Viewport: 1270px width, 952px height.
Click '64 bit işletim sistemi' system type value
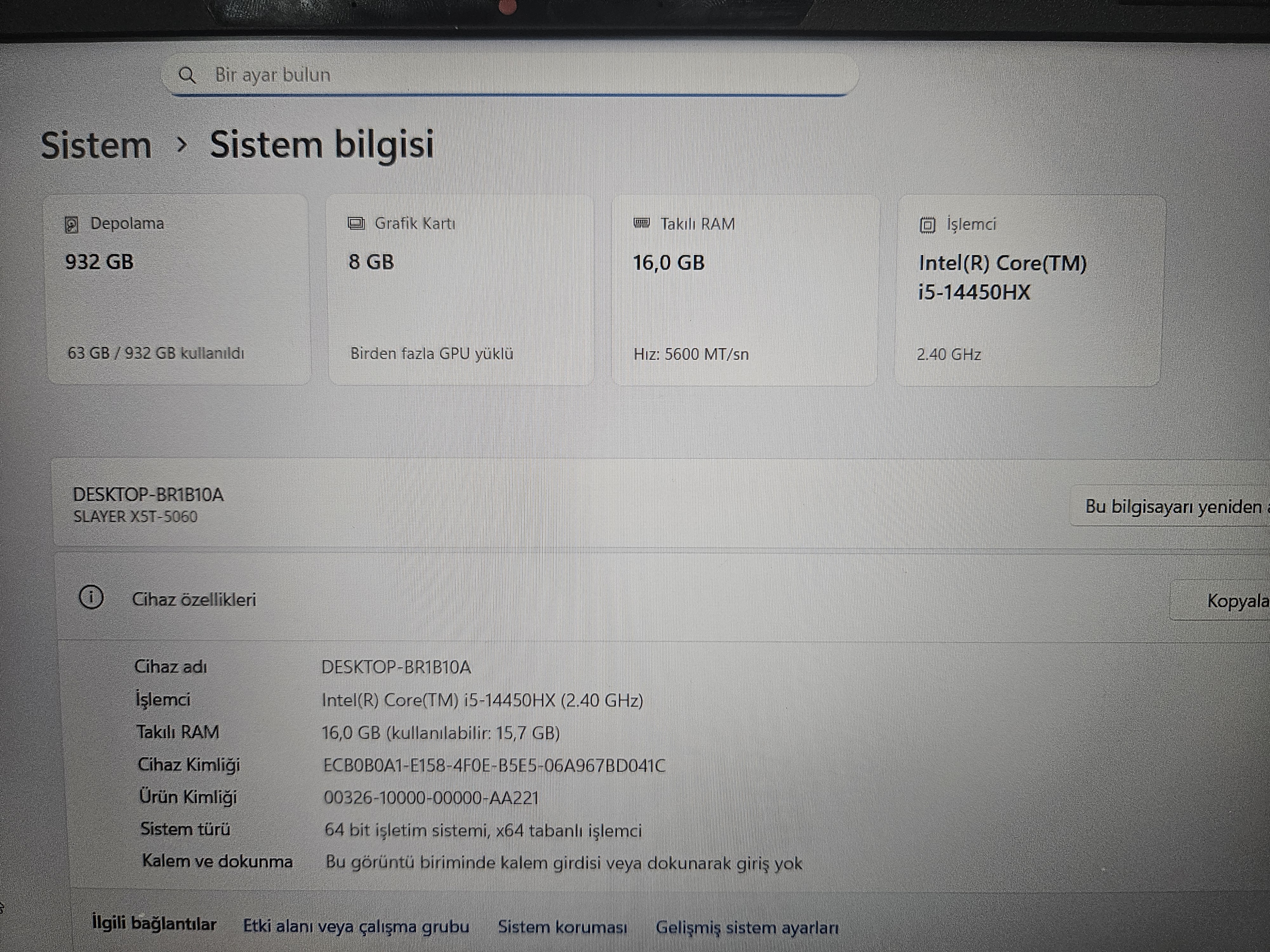coord(483,830)
